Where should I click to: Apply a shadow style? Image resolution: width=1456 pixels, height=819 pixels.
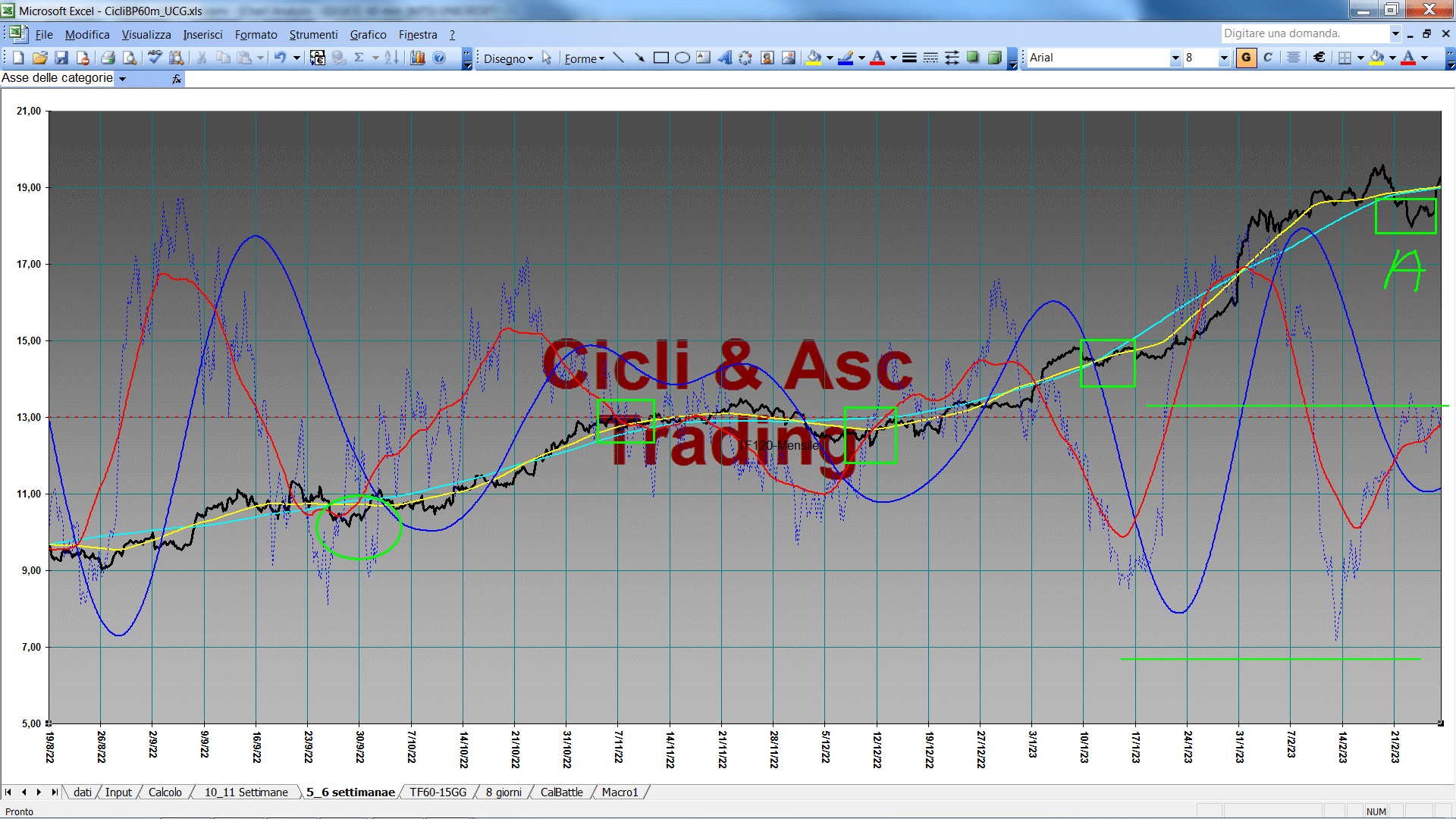[x=973, y=58]
